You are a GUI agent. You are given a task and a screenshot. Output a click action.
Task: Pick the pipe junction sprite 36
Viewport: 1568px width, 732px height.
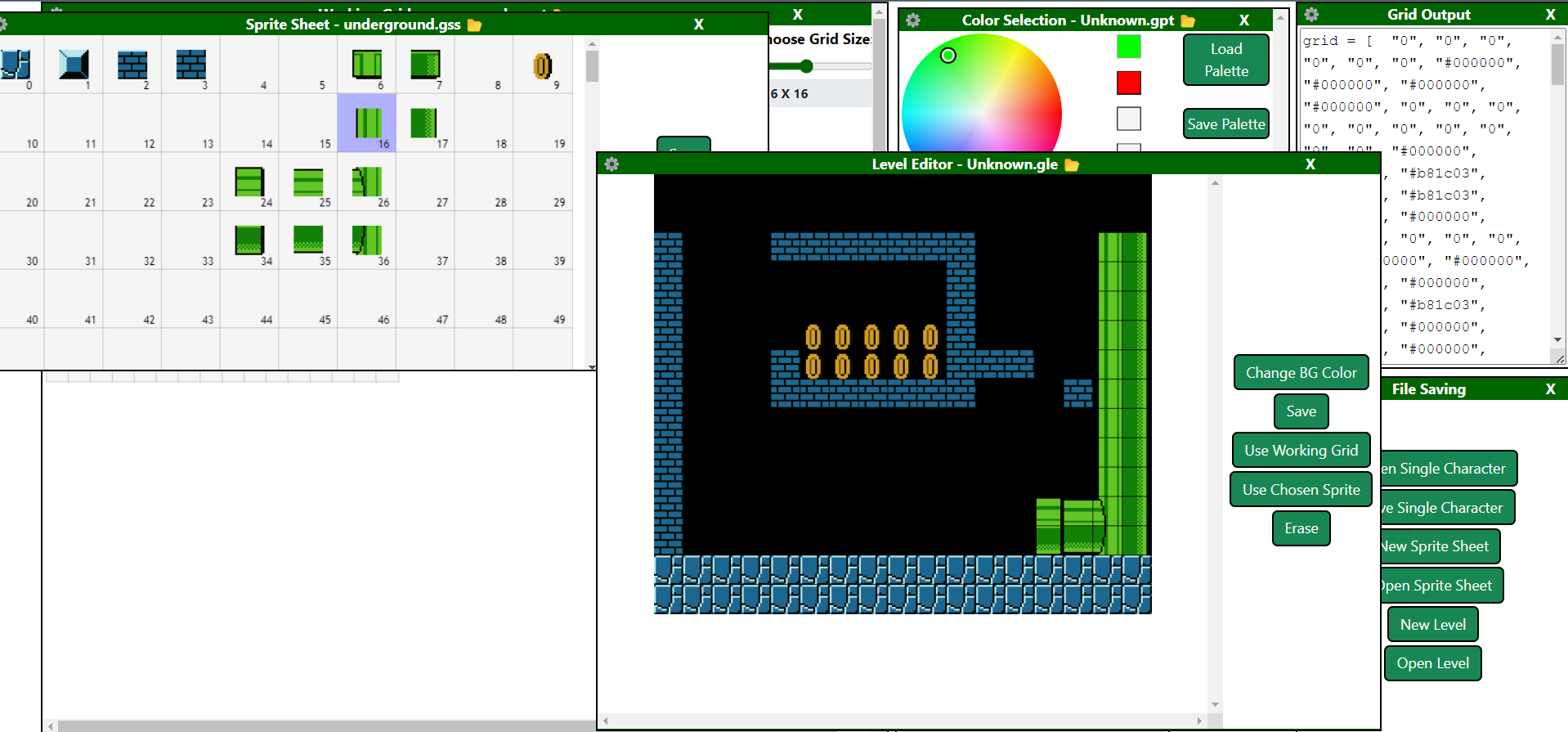pos(367,240)
